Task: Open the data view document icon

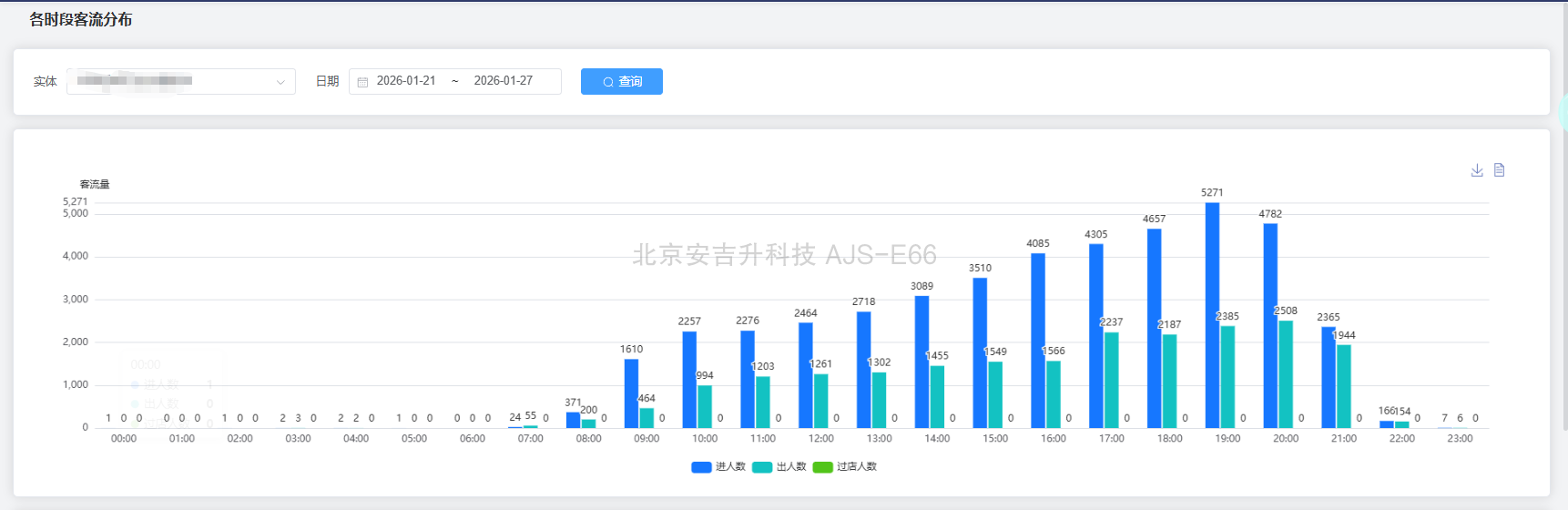Action: [x=1499, y=170]
